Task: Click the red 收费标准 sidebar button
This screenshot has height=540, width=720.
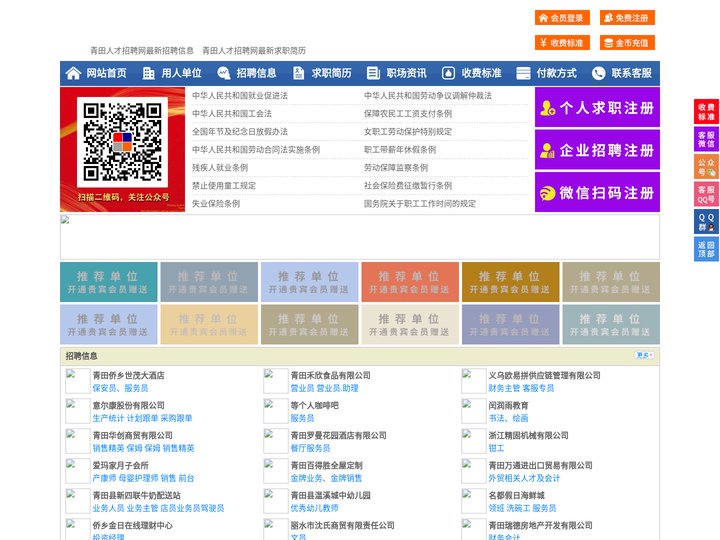Action: [x=706, y=112]
